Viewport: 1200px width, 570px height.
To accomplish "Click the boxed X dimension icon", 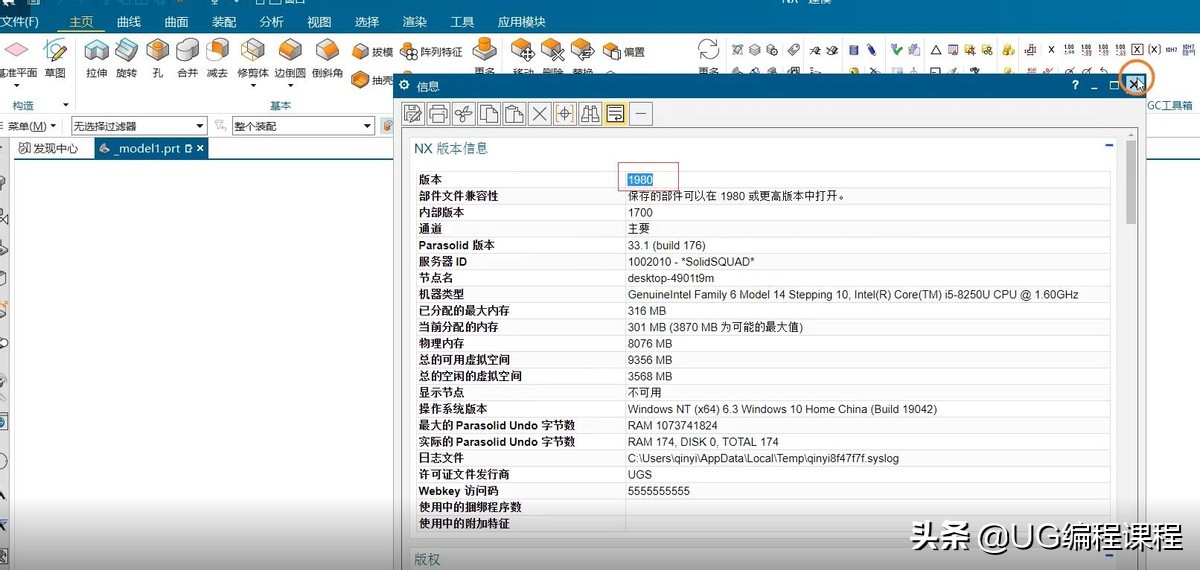I will pos(1136,49).
